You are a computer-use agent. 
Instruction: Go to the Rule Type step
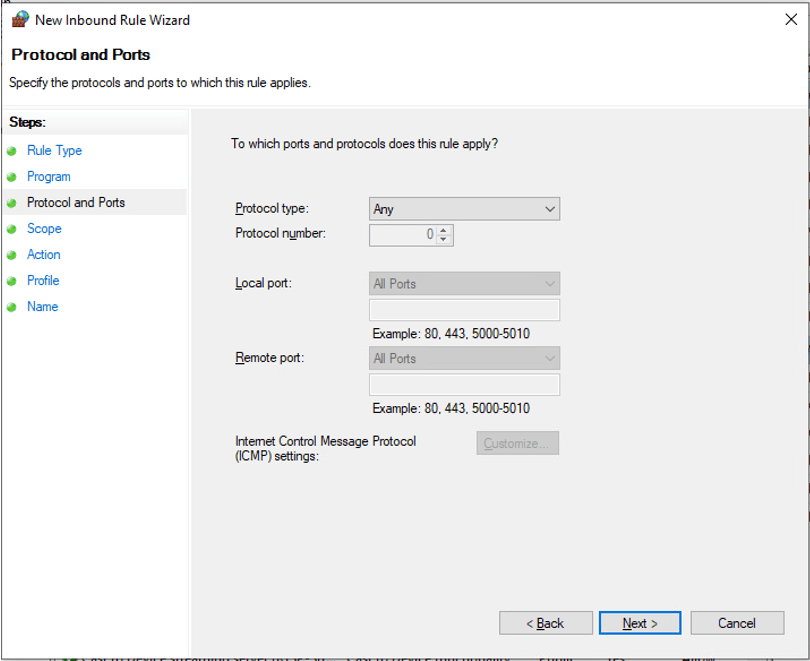[54, 150]
